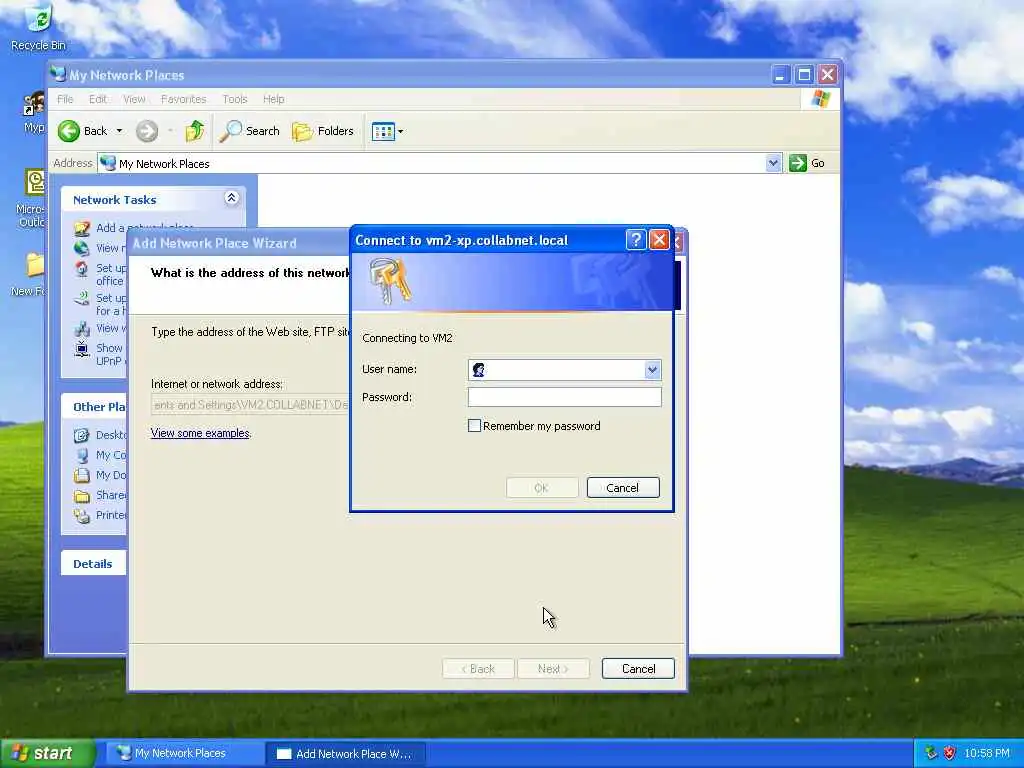Click the Desktop icon under Other Places
The height and width of the screenshot is (768, 1024).
point(82,435)
